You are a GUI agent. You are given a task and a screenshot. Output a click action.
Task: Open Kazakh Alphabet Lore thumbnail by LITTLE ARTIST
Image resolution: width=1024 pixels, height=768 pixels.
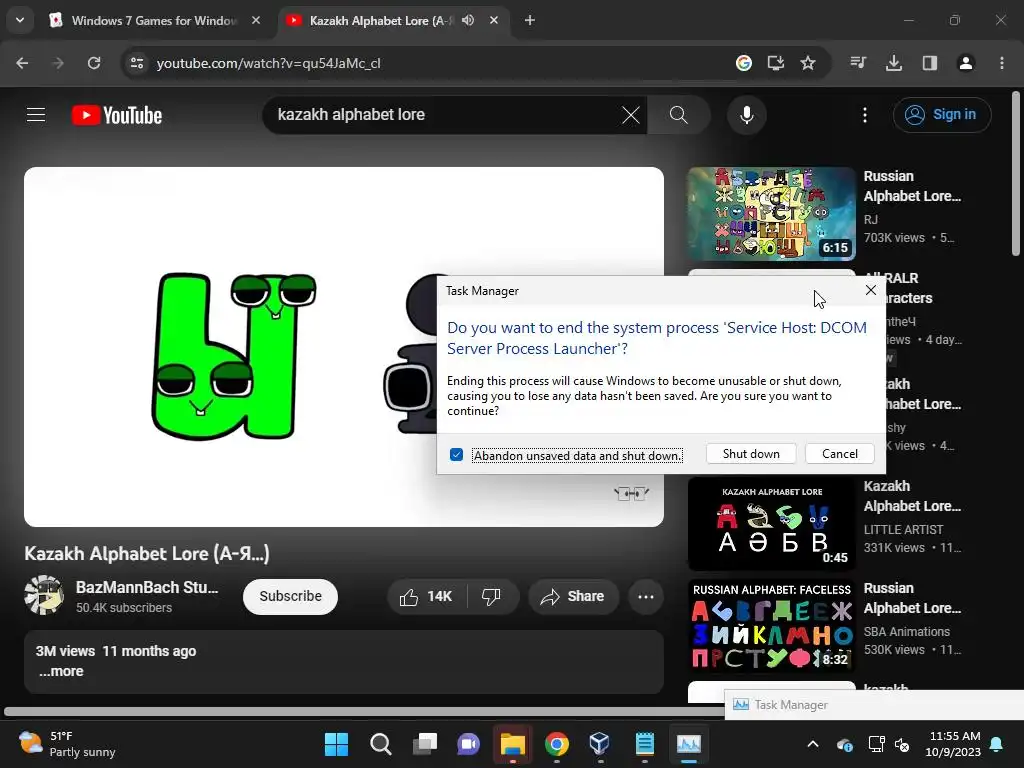771,524
